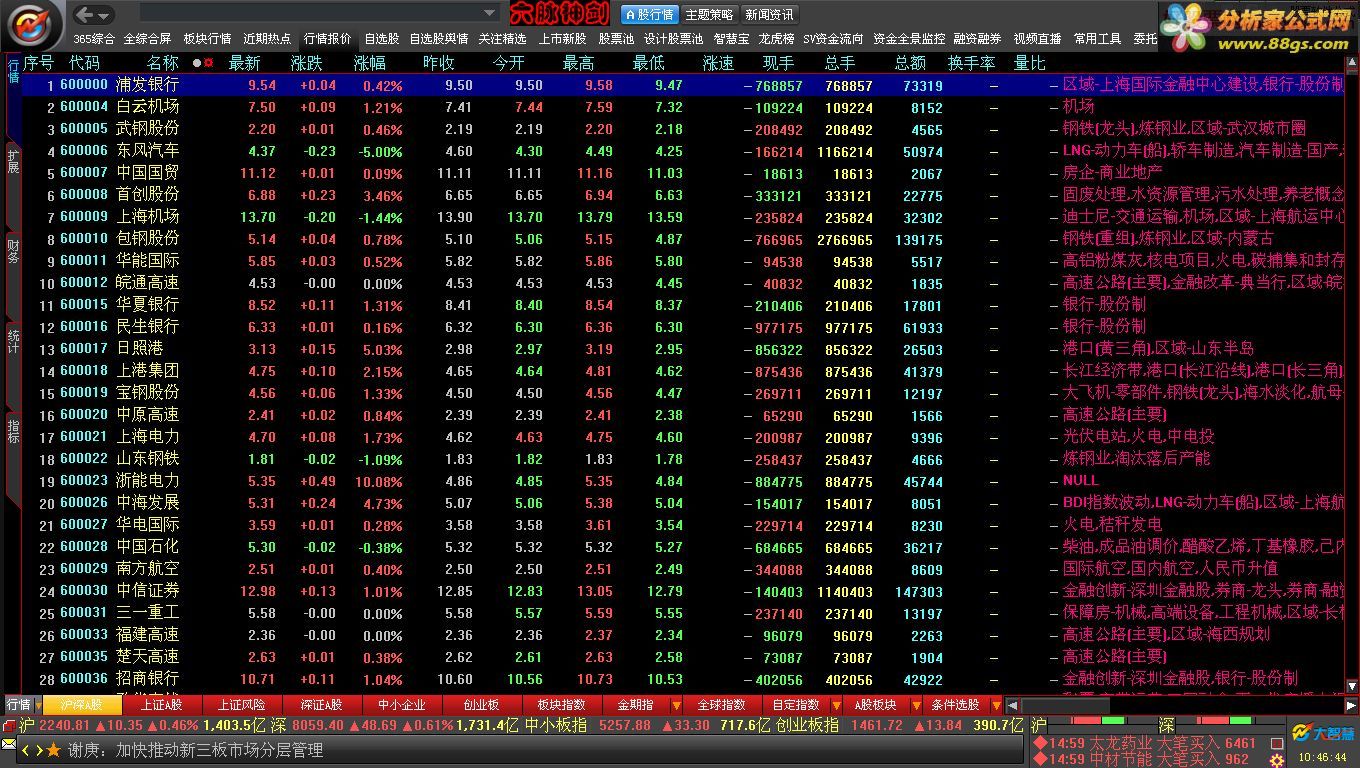Click into the top stock search field

[x=310, y=14]
